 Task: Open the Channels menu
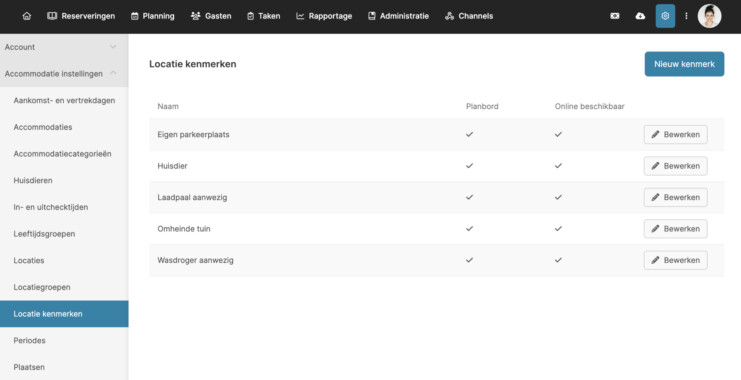[x=469, y=16]
